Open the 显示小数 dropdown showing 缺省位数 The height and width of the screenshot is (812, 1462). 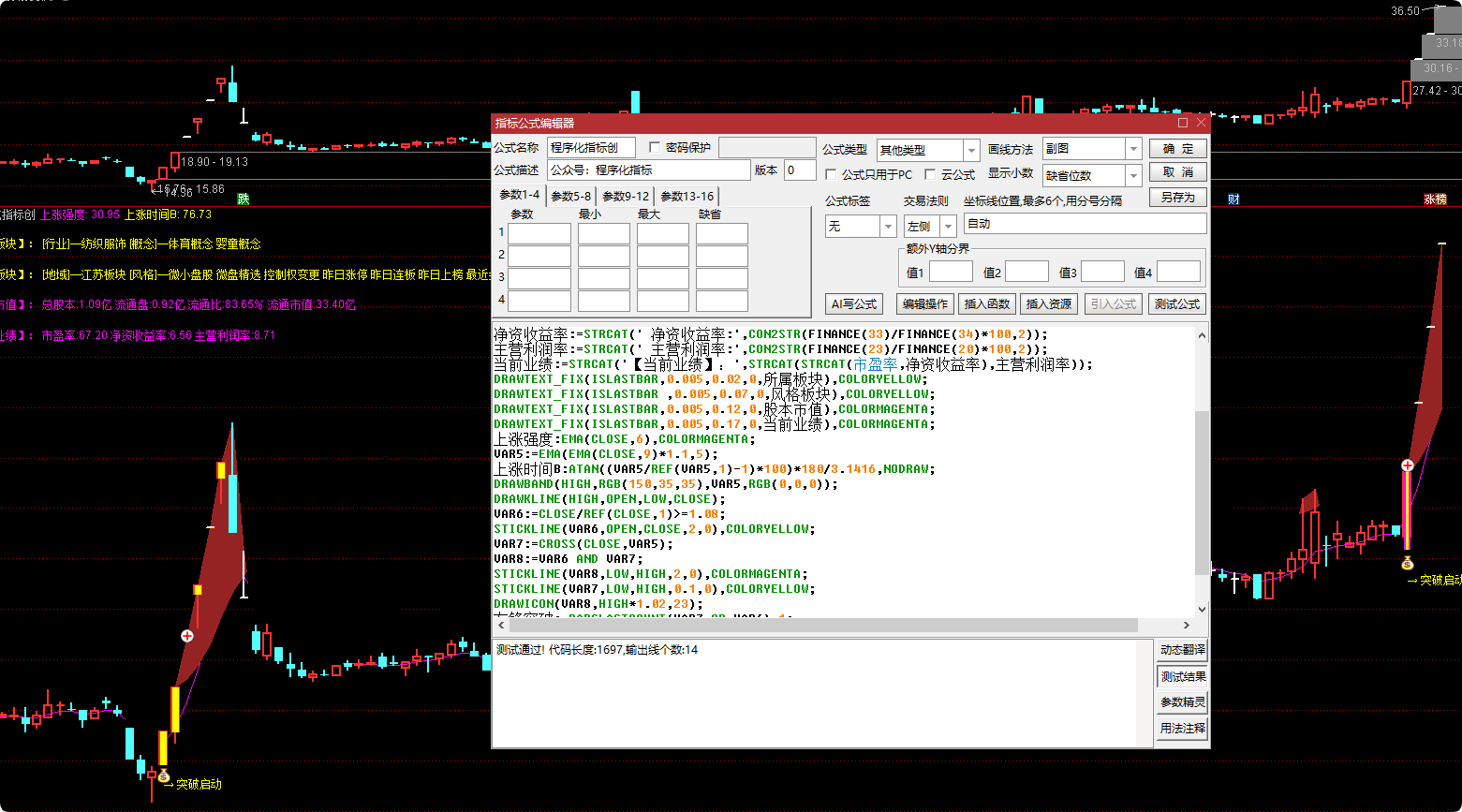(1133, 175)
